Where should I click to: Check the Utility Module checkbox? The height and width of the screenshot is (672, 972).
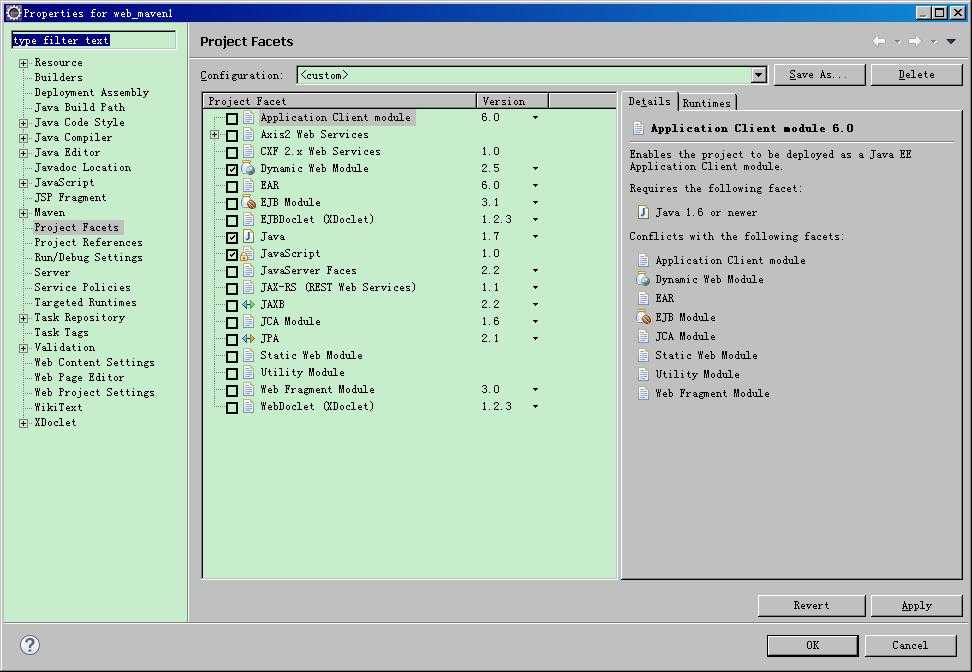(232, 373)
